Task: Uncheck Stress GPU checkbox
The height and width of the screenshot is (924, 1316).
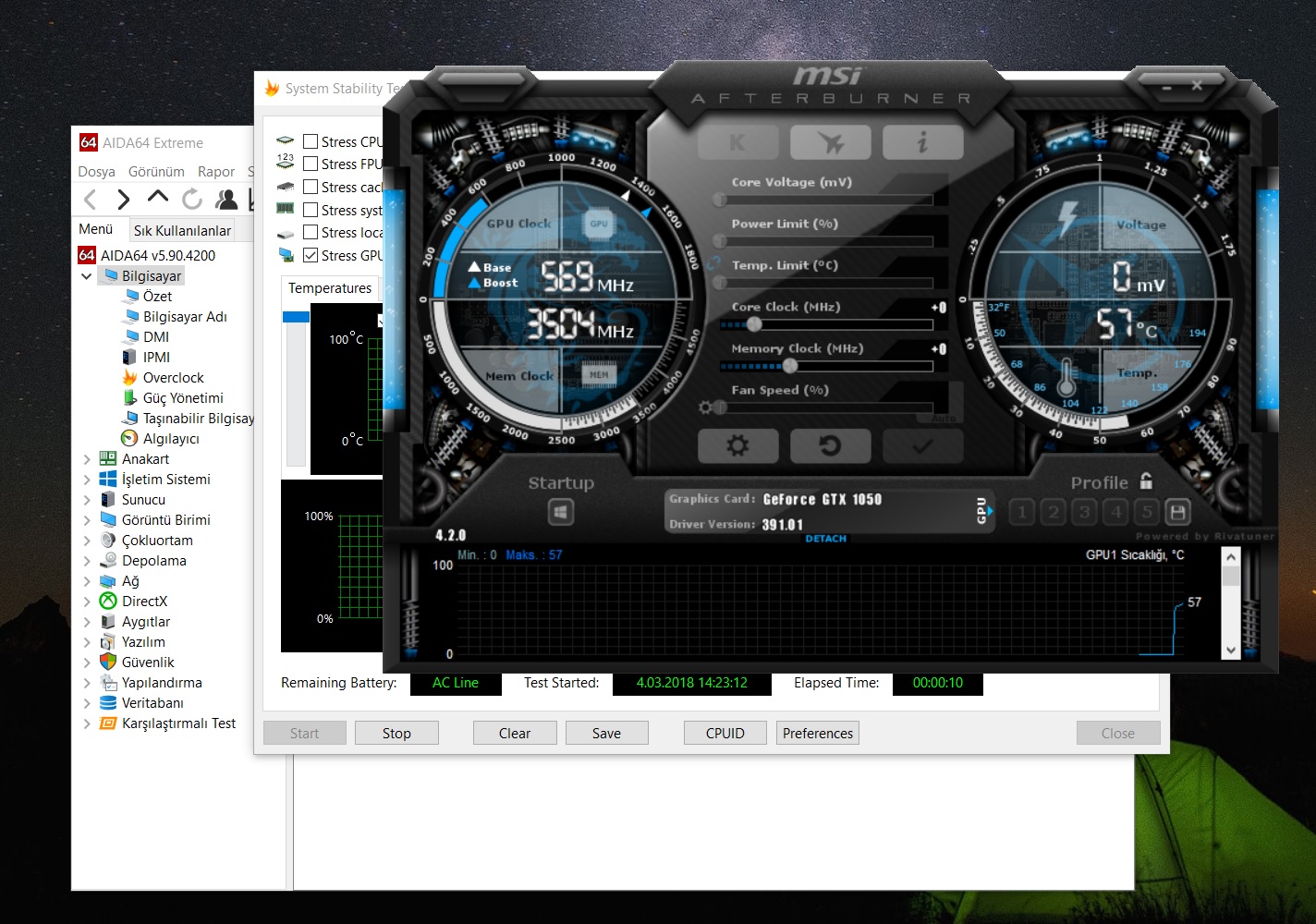Action: (x=311, y=255)
